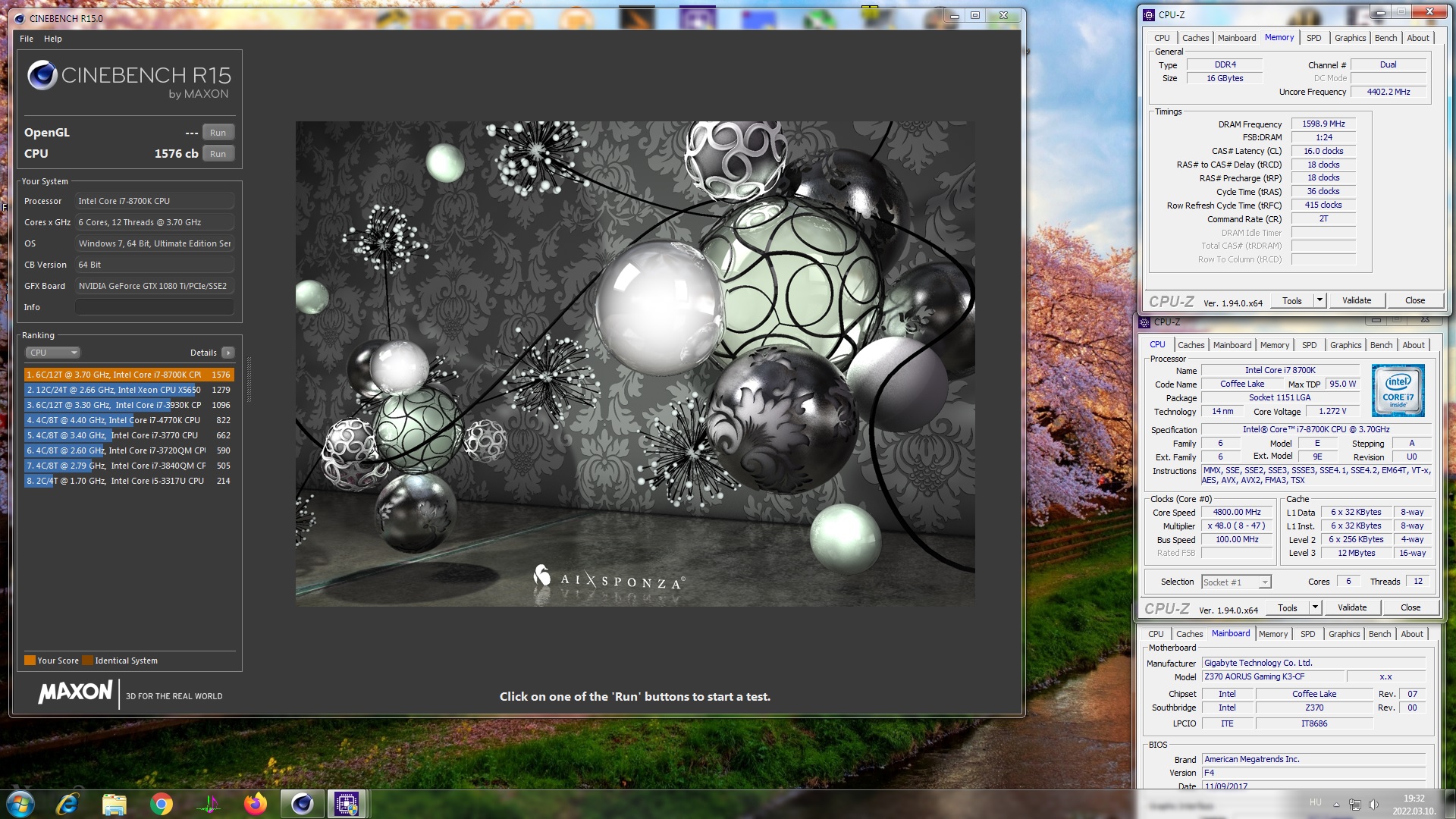Open Bench tab in top CPU-Z window
This screenshot has width=1456, height=819.
tap(1385, 38)
